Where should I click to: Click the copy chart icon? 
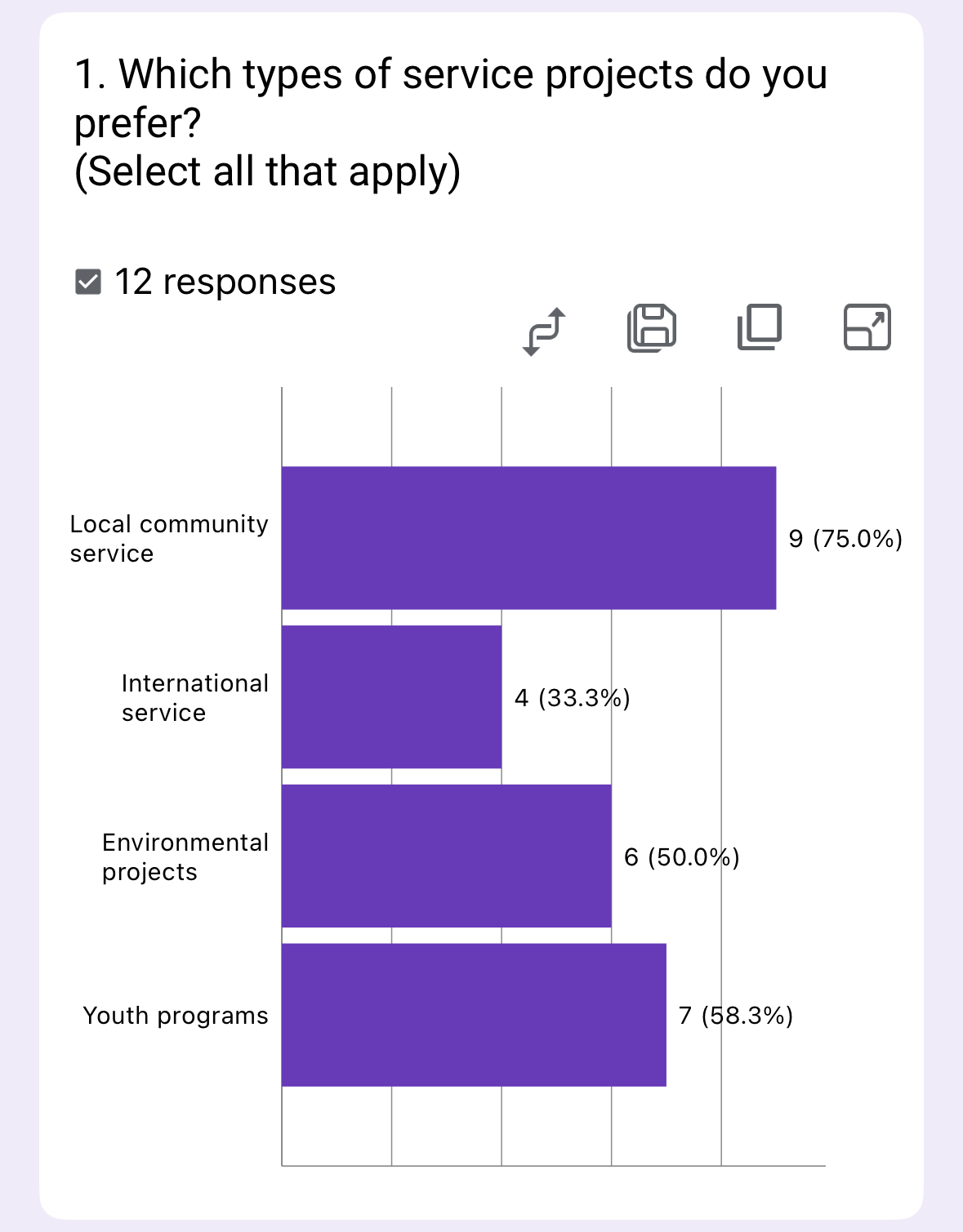pyautogui.click(x=760, y=327)
